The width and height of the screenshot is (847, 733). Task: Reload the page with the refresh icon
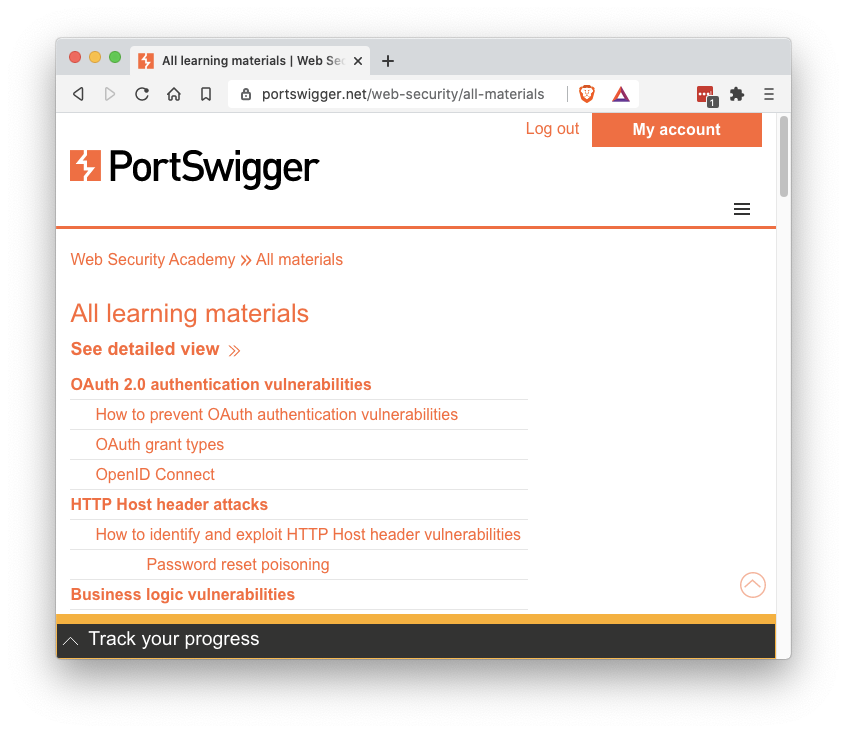[x=142, y=94]
